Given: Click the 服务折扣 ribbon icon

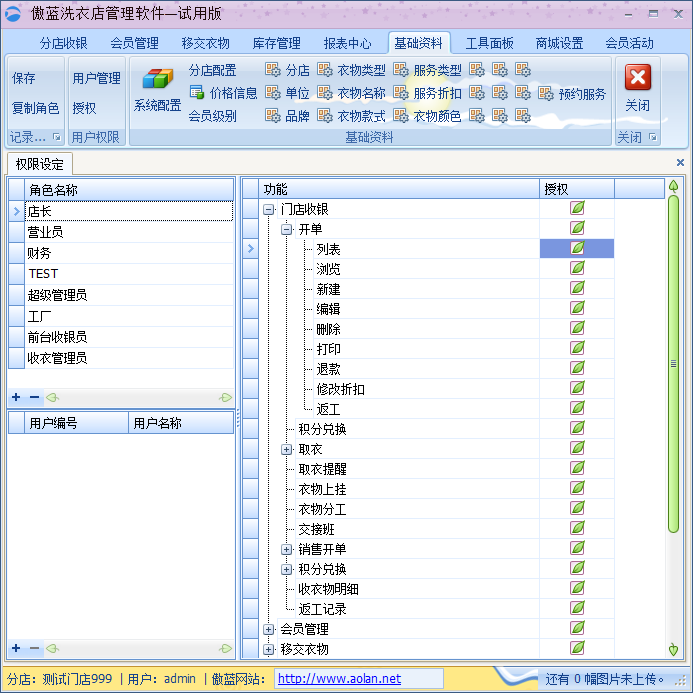Looking at the screenshot, I should [x=428, y=93].
